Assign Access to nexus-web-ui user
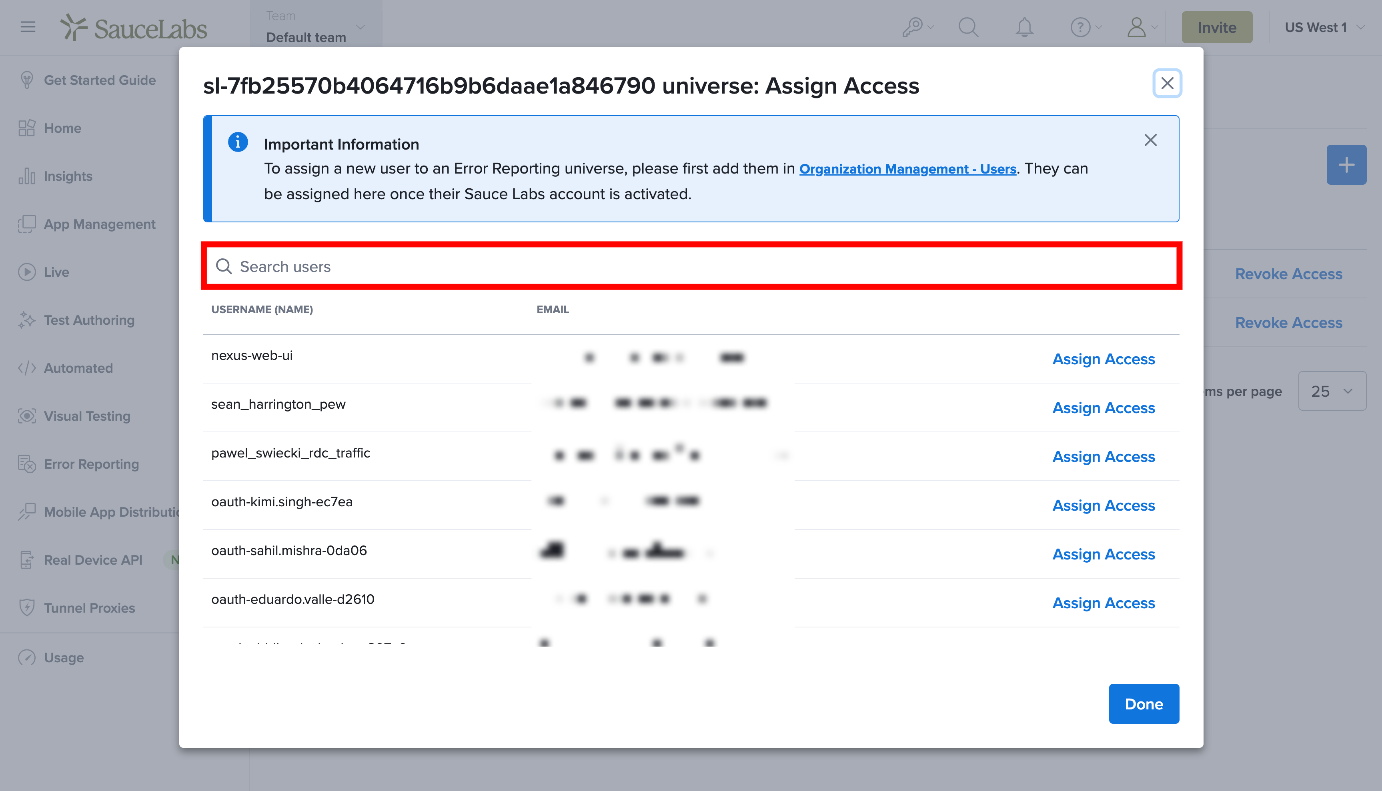Image resolution: width=1382 pixels, height=791 pixels. 1103,359
